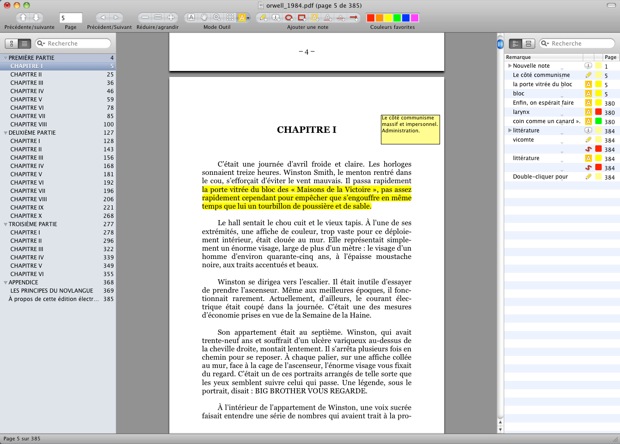Expand the littérature anchored note row
Screen dimensions: 620x444
point(510,130)
